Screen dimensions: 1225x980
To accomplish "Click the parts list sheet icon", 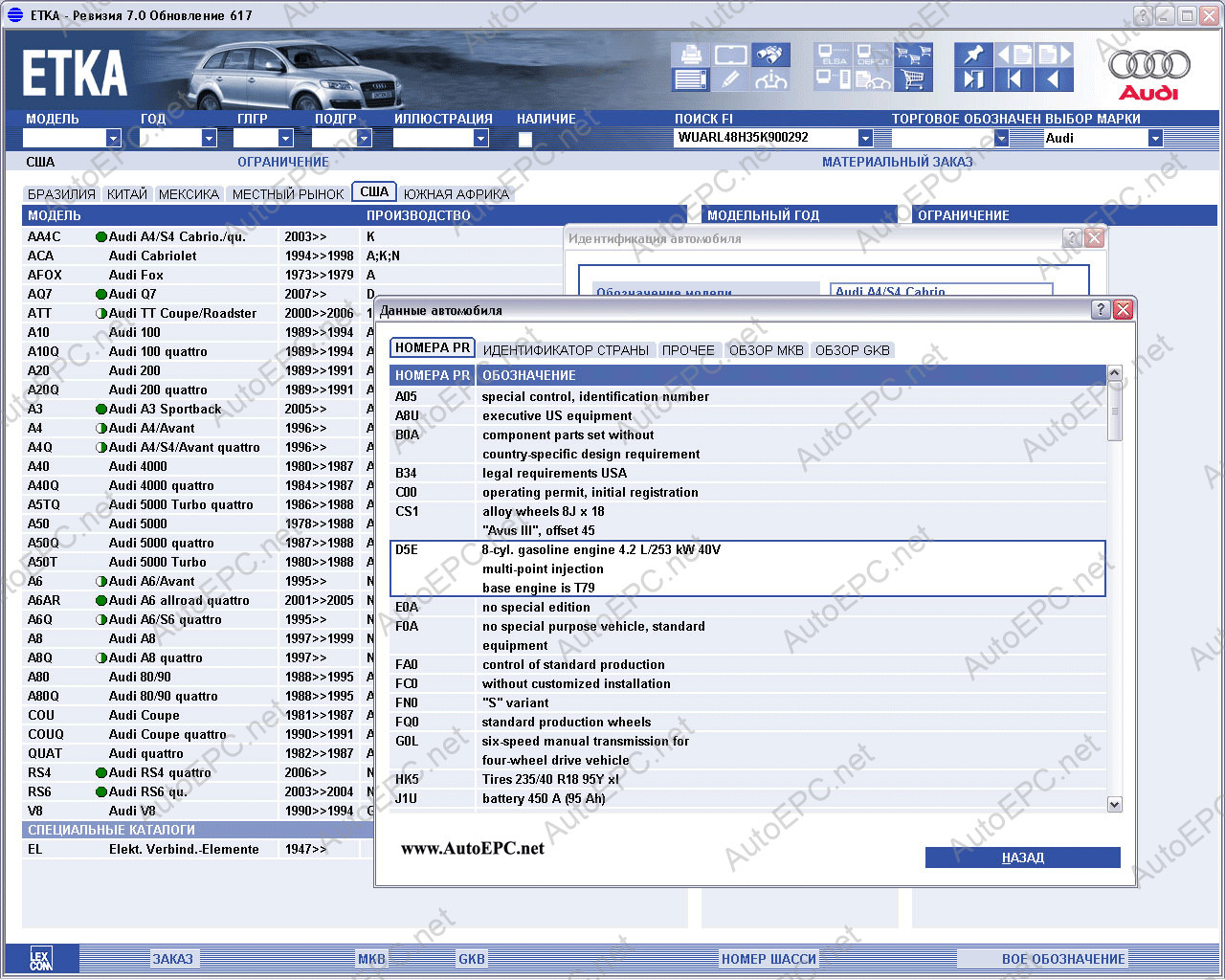I will click(x=691, y=79).
